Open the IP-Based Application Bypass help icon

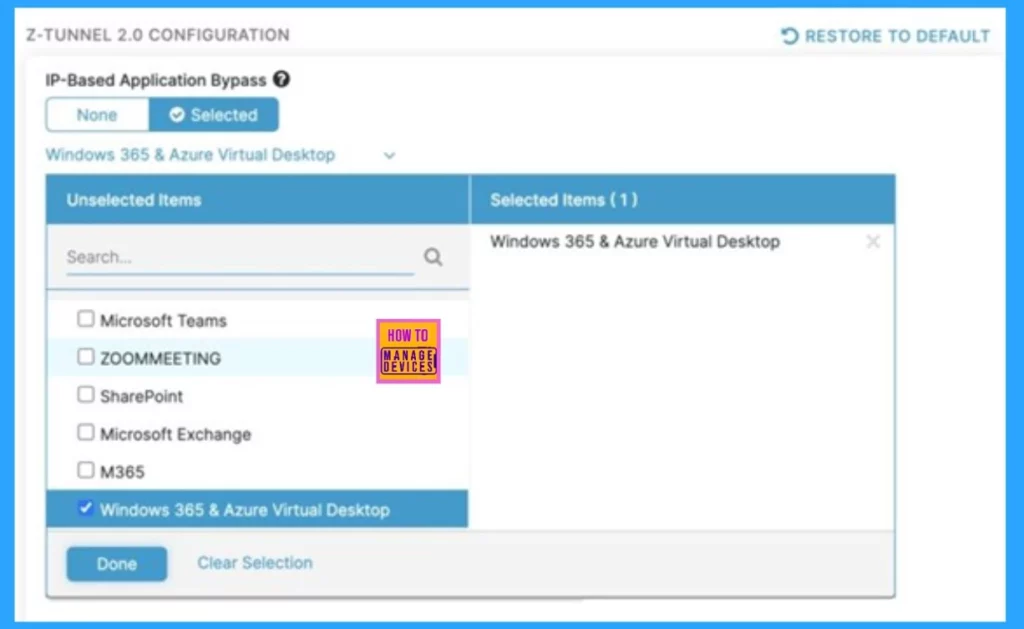(x=281, y=80)
